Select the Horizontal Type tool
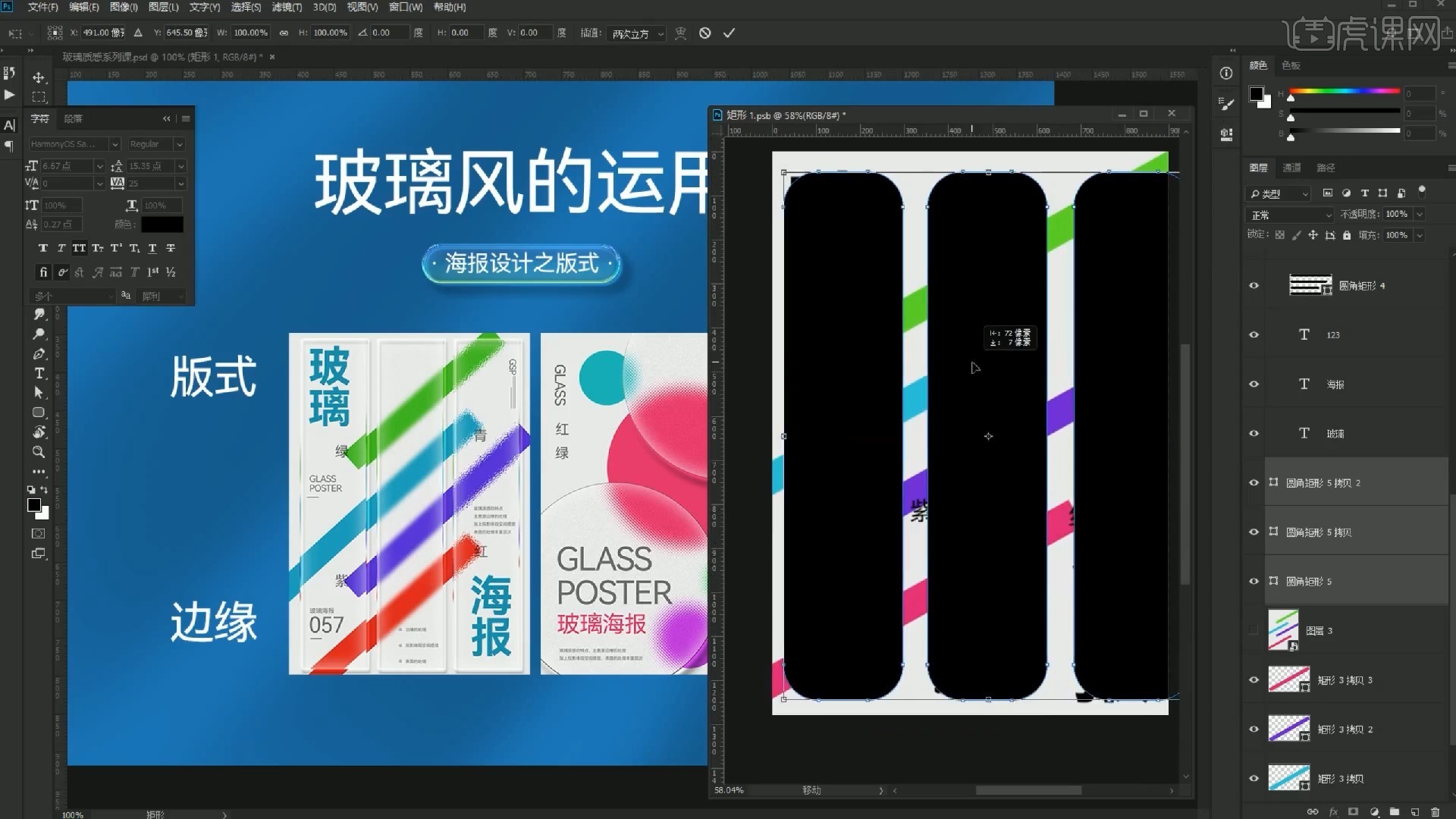This screenshot has height=819, width=1456. coord(39,373)
